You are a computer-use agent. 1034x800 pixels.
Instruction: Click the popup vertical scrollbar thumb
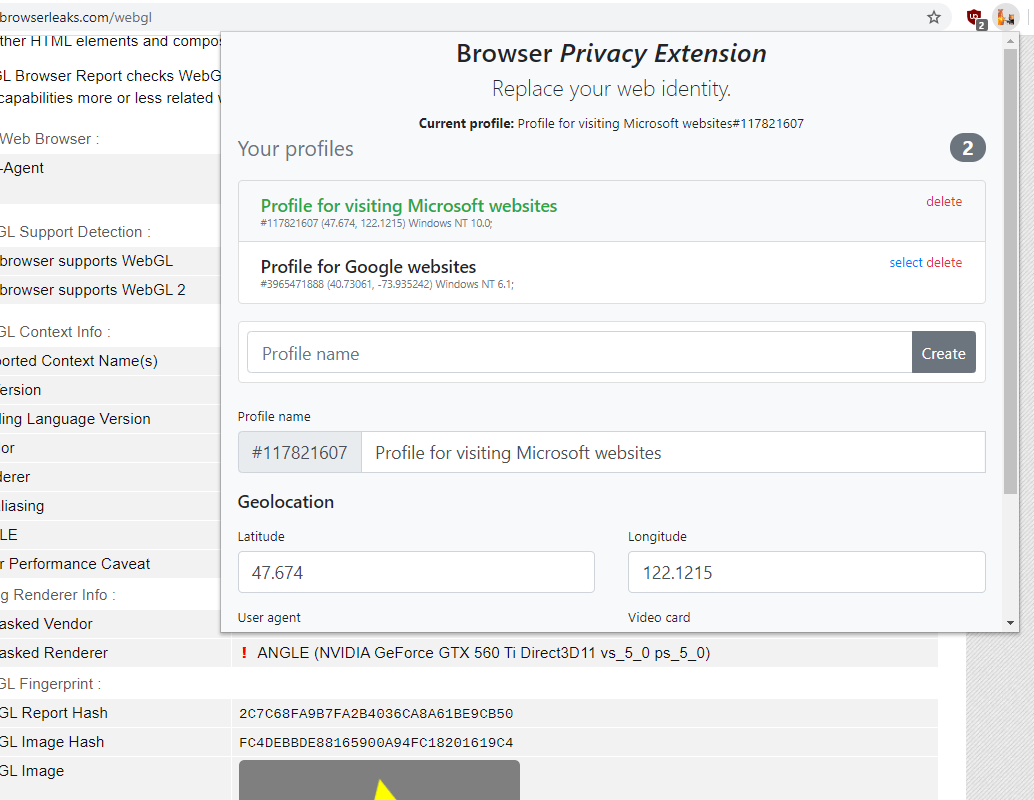[x=1010, y=270]
